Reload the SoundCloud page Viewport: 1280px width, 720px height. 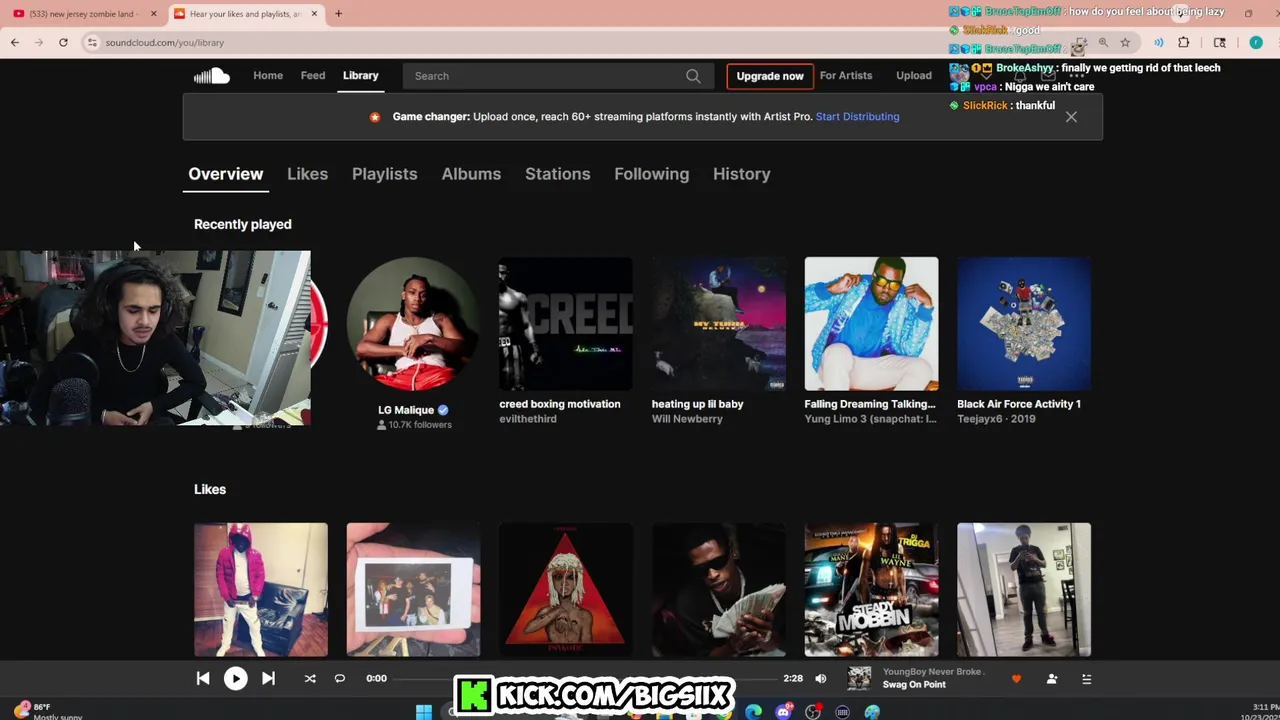63,42
